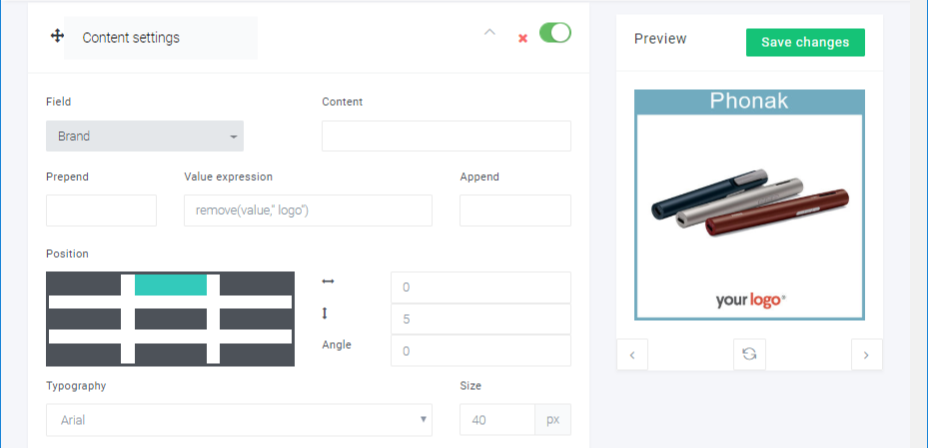Click the move handle beside Content settings
The image size is (928, 448).
point(57,37)
